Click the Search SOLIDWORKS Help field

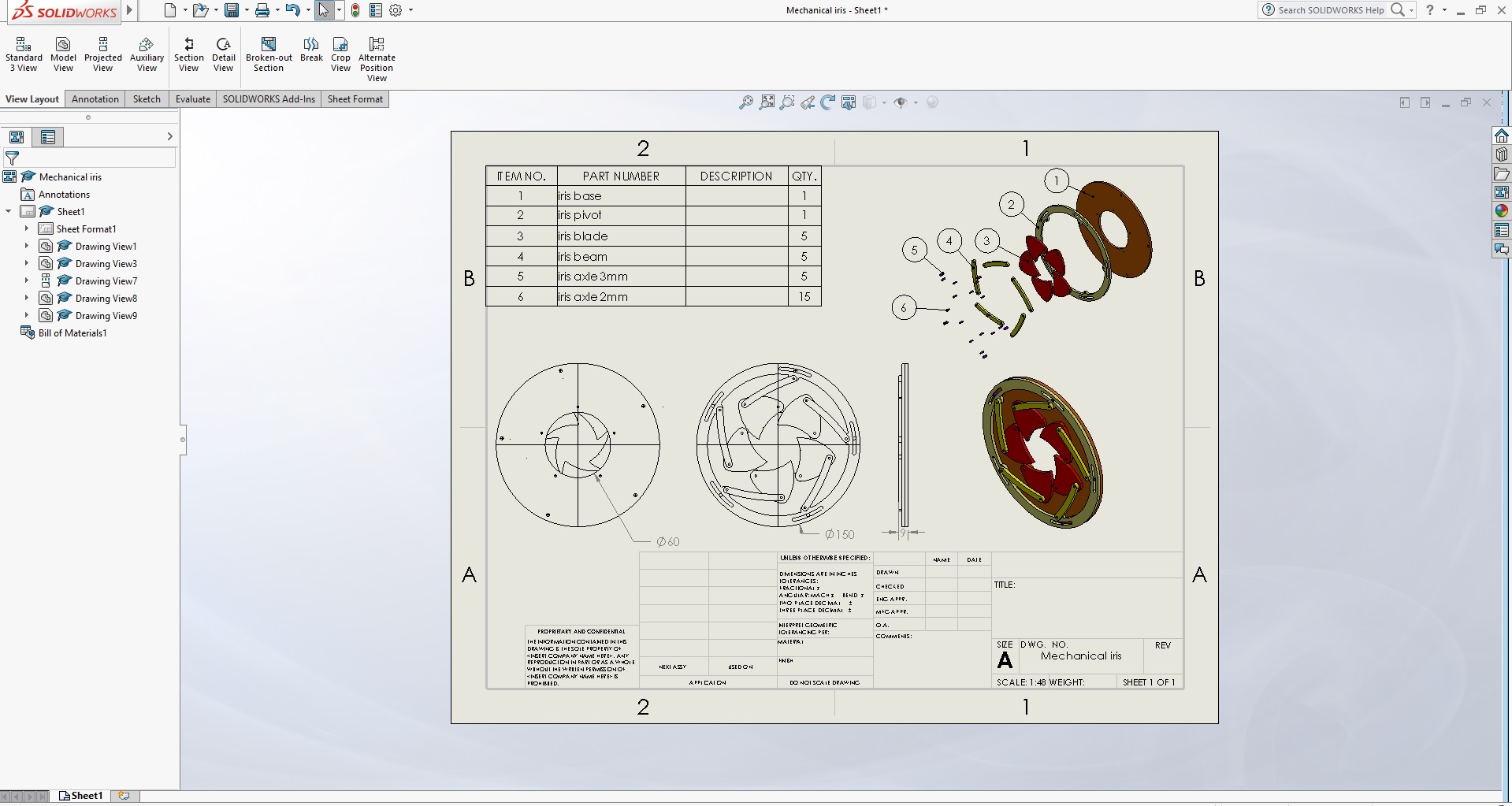point(1330,10)
